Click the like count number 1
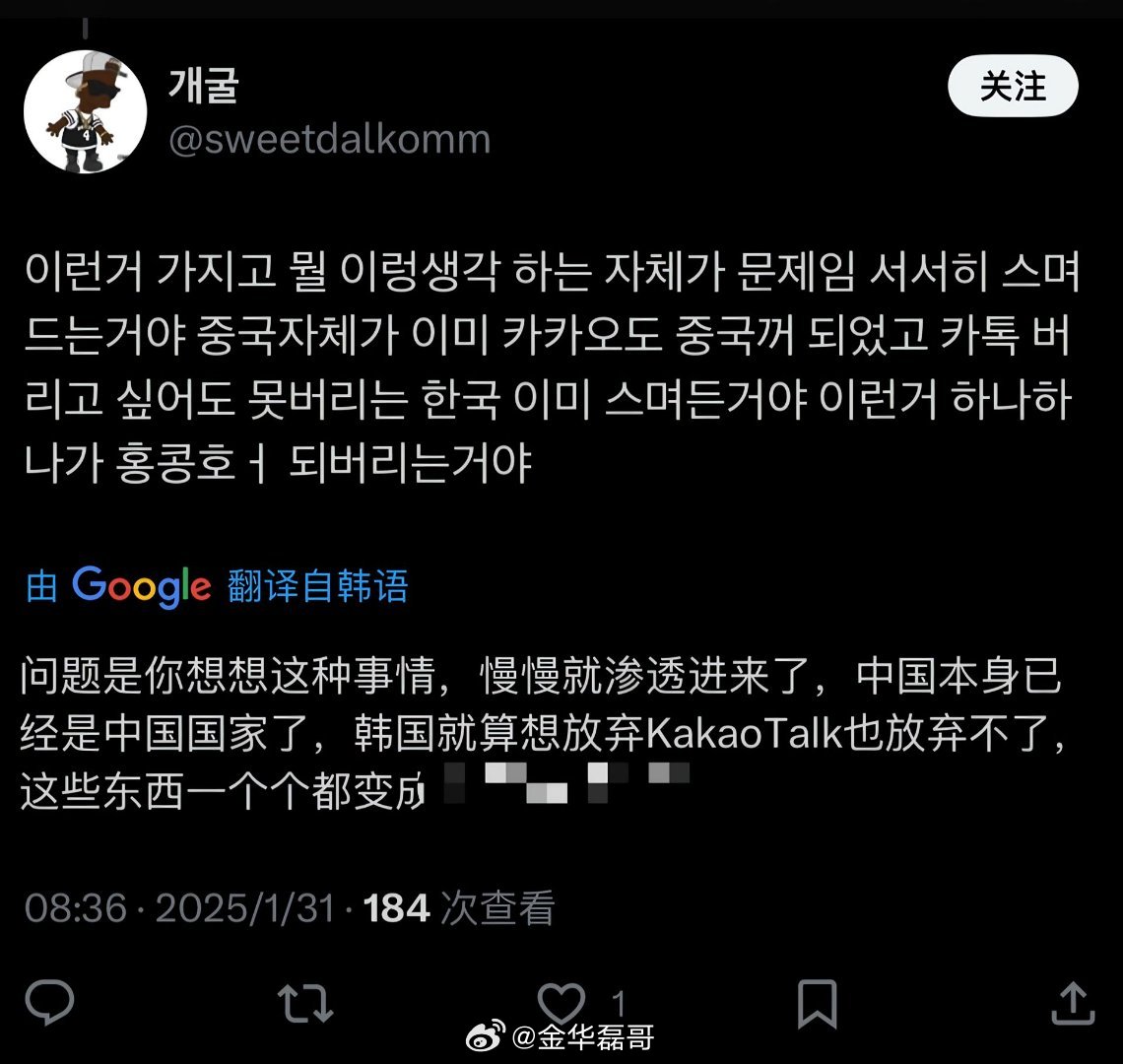 tap(619, 1003)
